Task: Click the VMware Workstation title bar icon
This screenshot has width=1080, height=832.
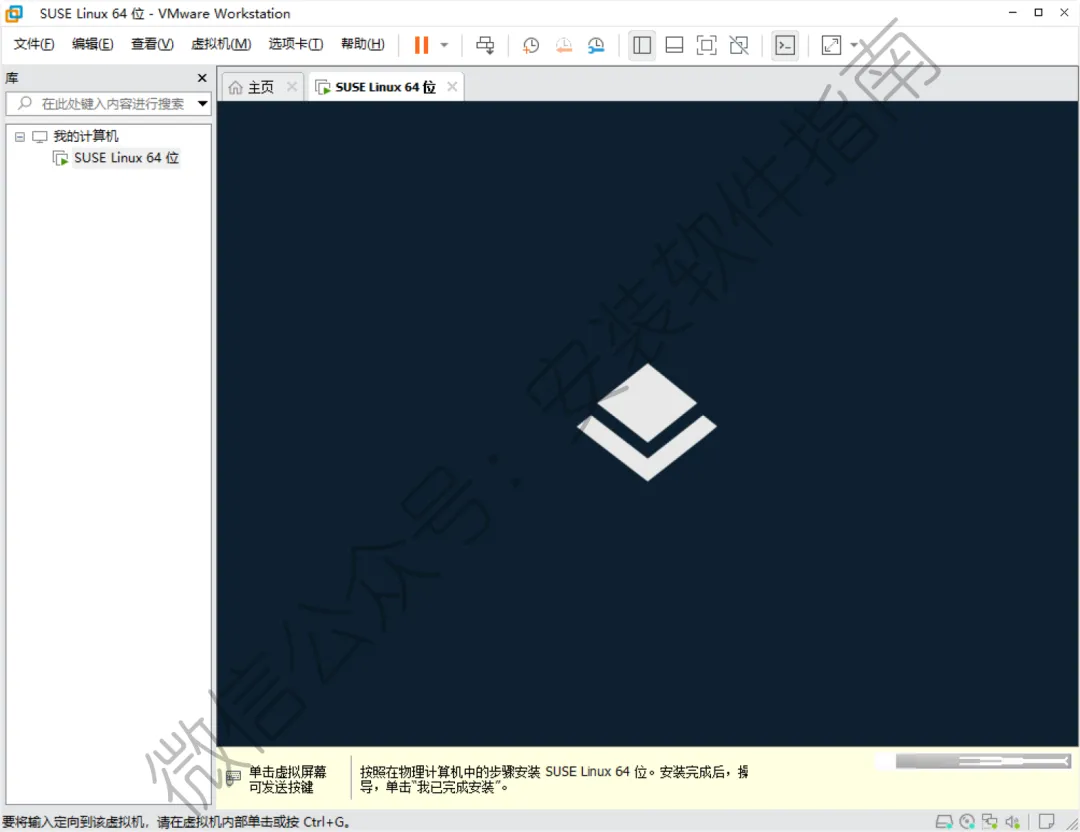Action: (x=14, y=13)
